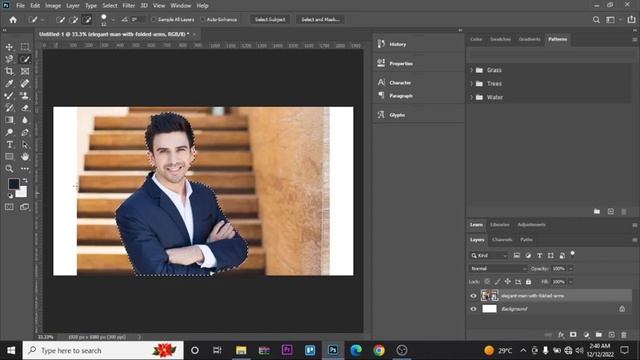Select the Dodge tool

9,132
